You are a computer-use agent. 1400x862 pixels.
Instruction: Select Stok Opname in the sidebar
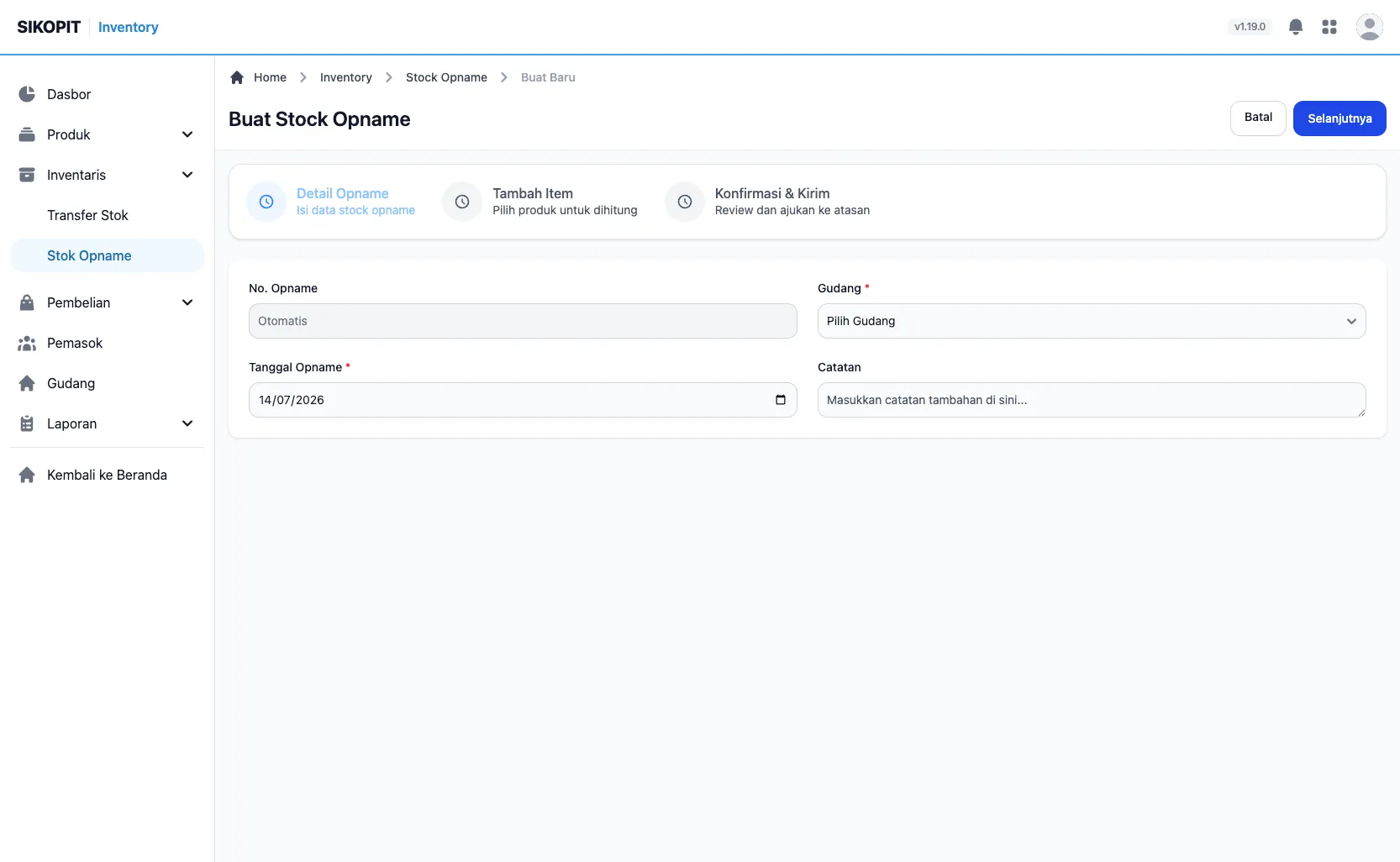(x=107, y=255)
